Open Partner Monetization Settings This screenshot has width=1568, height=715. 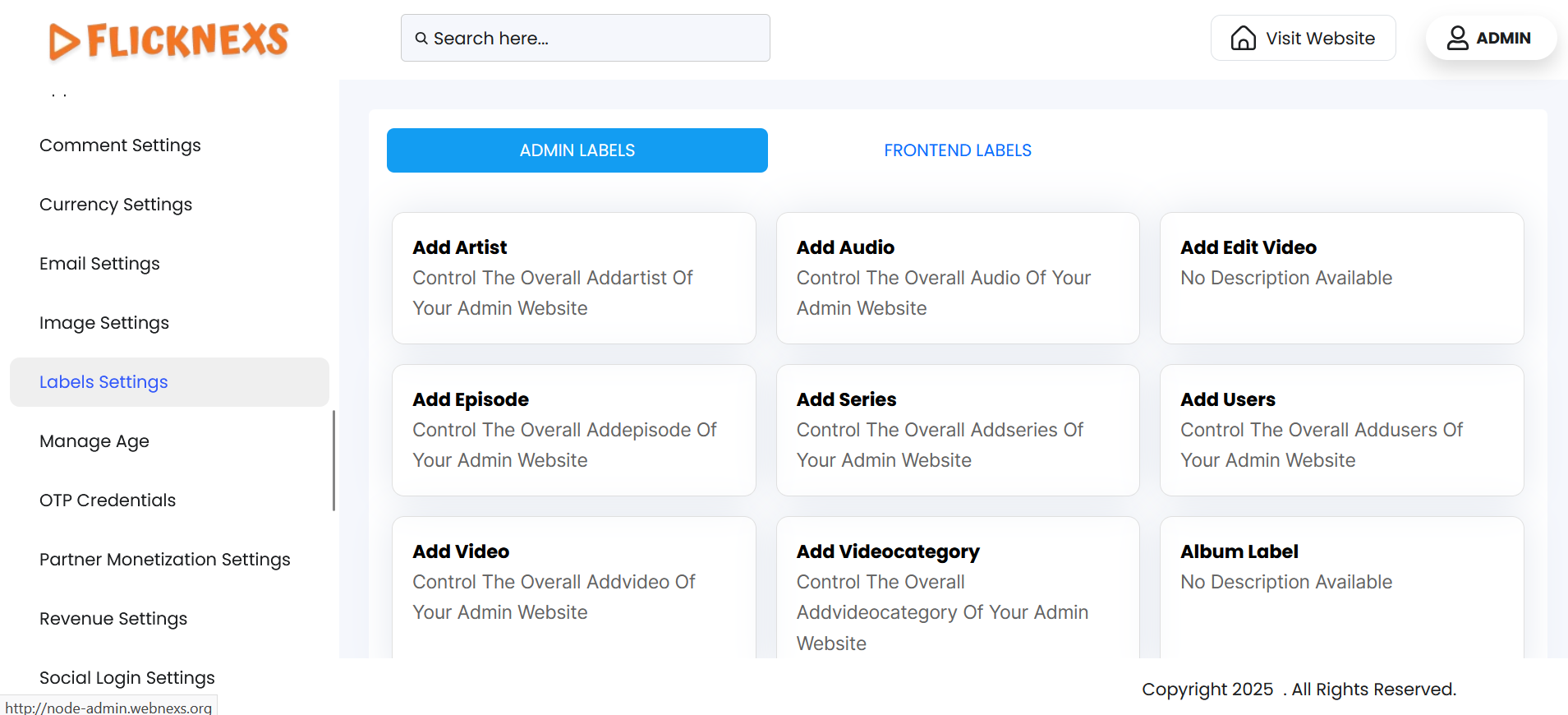[165, 560]
